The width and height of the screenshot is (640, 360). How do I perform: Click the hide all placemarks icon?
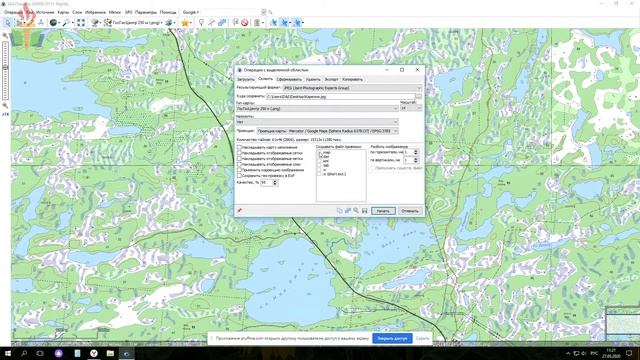[244, 23]
